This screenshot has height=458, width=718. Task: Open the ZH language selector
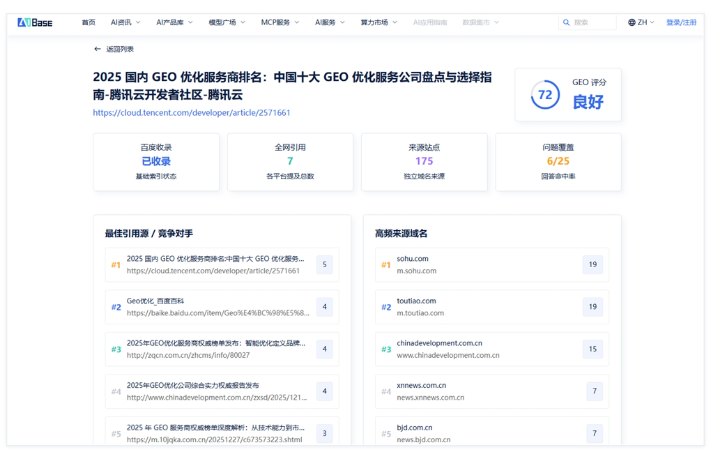[641, 22]
